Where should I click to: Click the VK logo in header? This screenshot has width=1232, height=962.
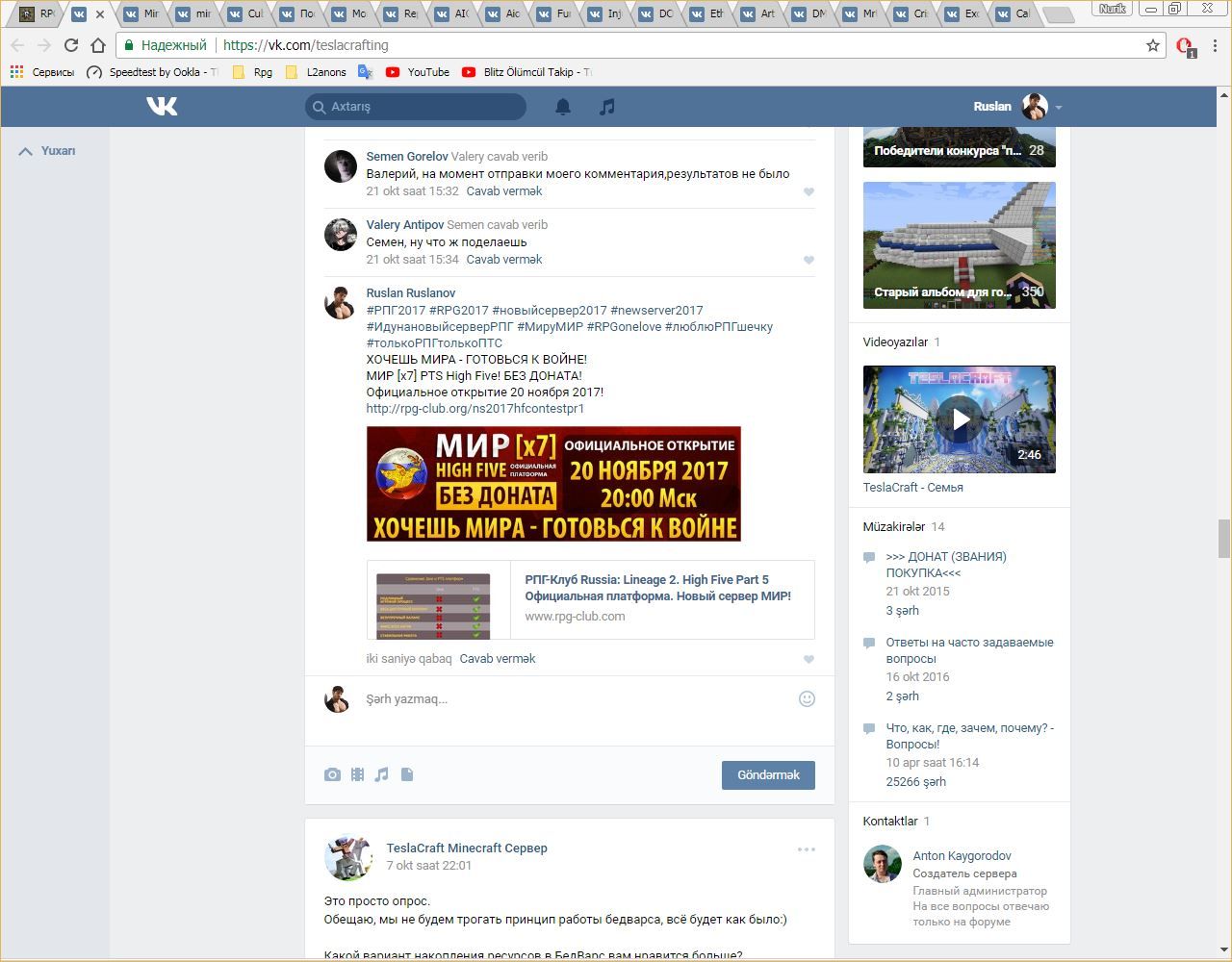point(162,106)
